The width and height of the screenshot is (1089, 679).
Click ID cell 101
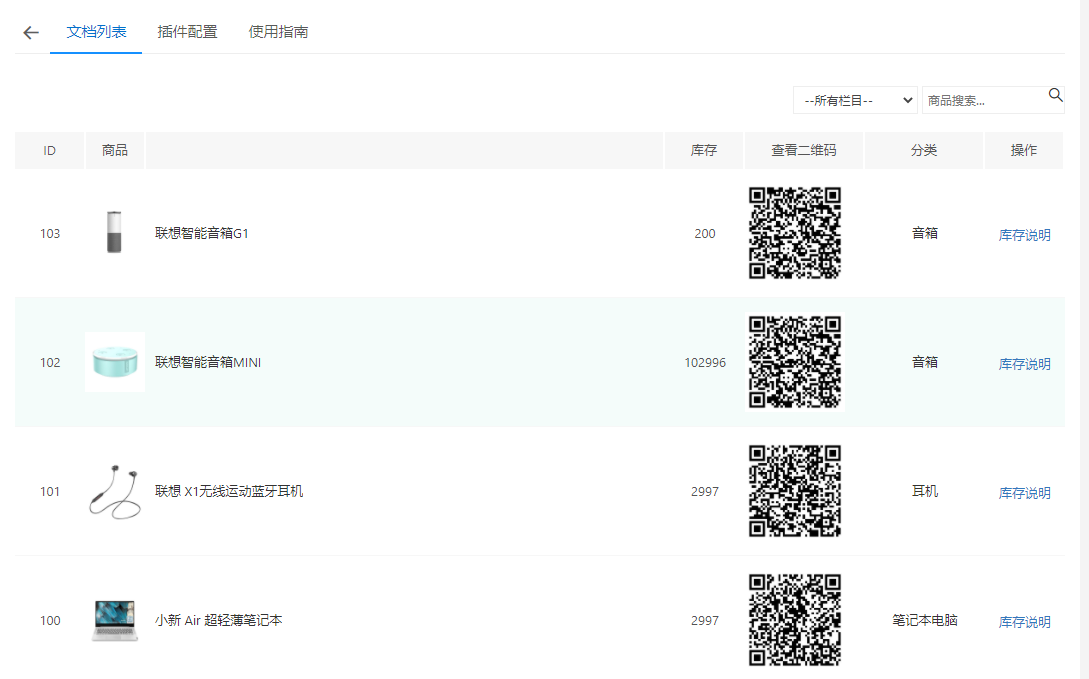point(50,492)
